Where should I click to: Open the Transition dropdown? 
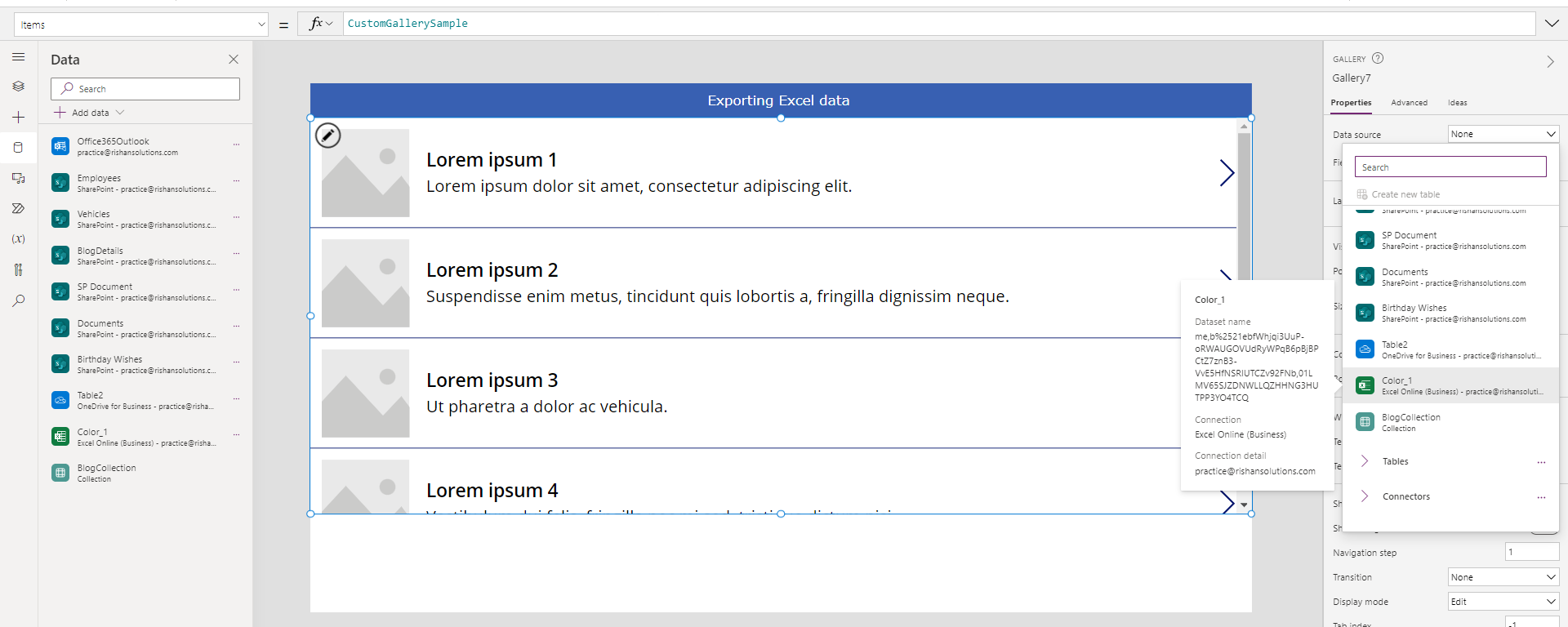coord(1503,577)
